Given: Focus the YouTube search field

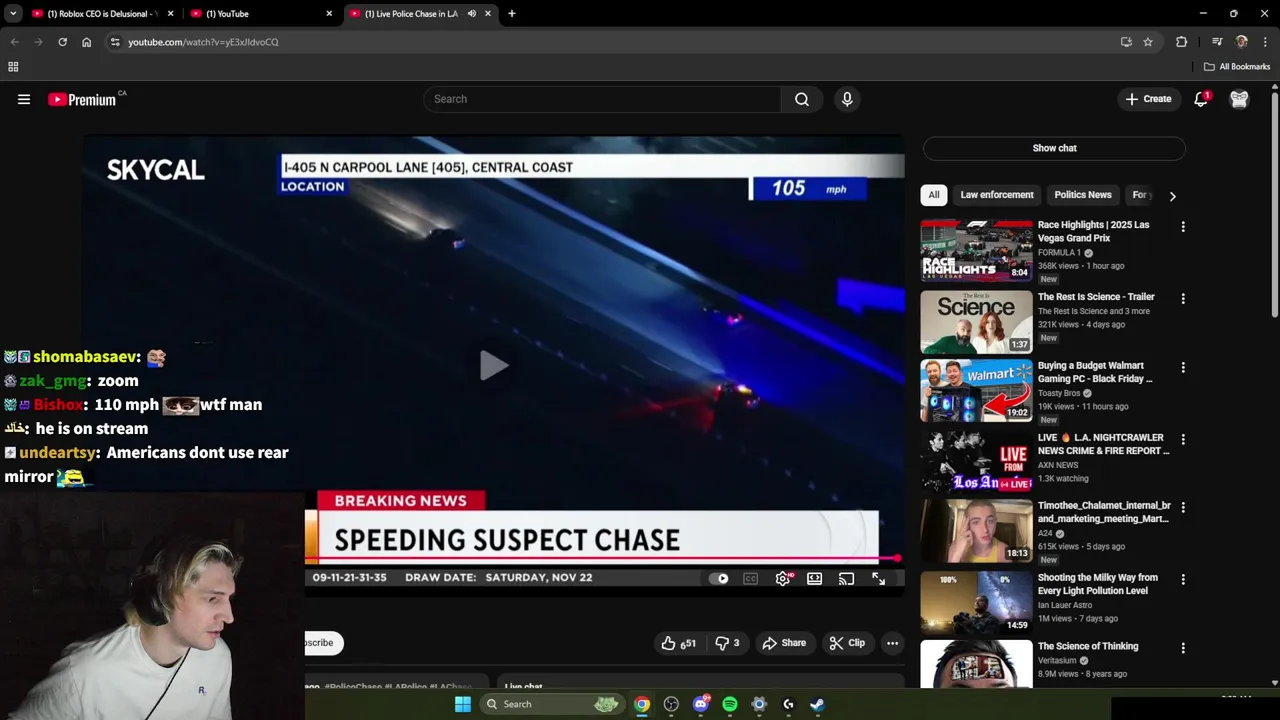Looking at the screenshot, I should pos(602,99).
